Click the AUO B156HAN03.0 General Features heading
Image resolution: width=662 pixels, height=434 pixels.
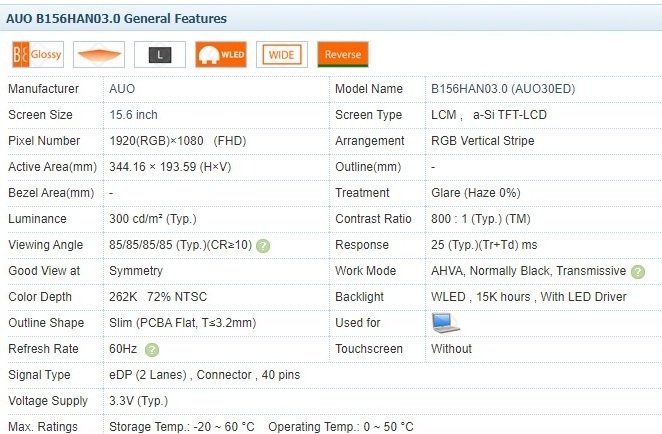click(x=116, y=19)
